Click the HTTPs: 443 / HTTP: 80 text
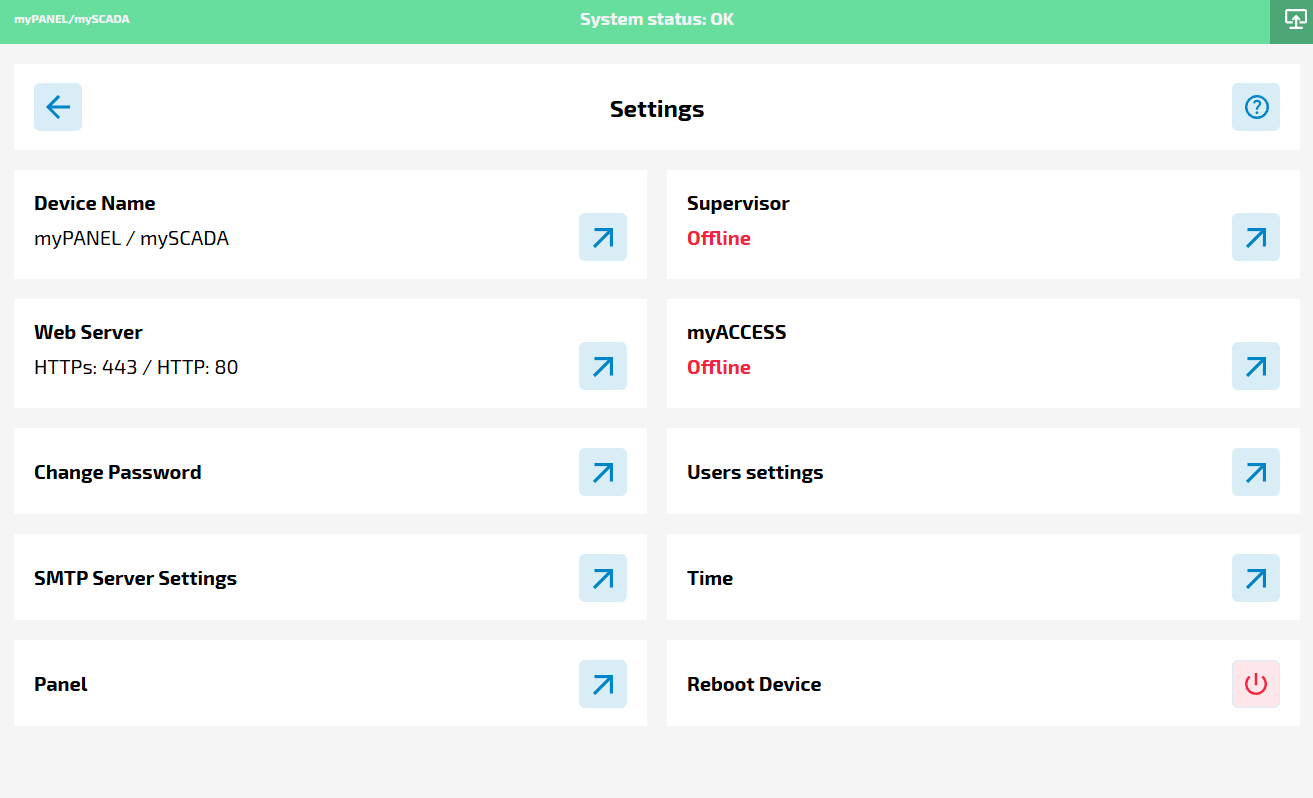The image size is (1313, 798). [x=136, y=367]
